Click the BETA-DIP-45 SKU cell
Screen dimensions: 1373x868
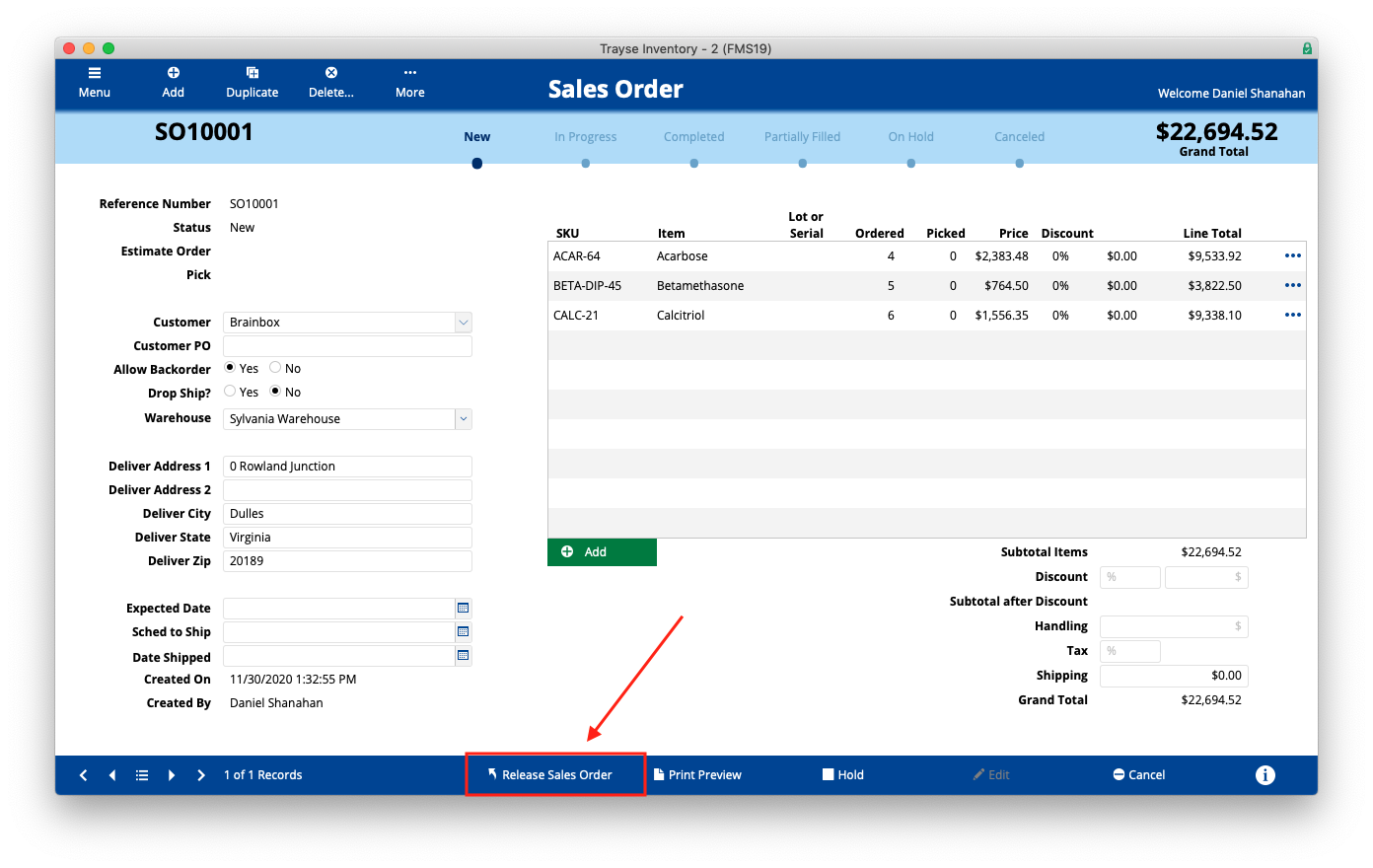pos(588,286)
